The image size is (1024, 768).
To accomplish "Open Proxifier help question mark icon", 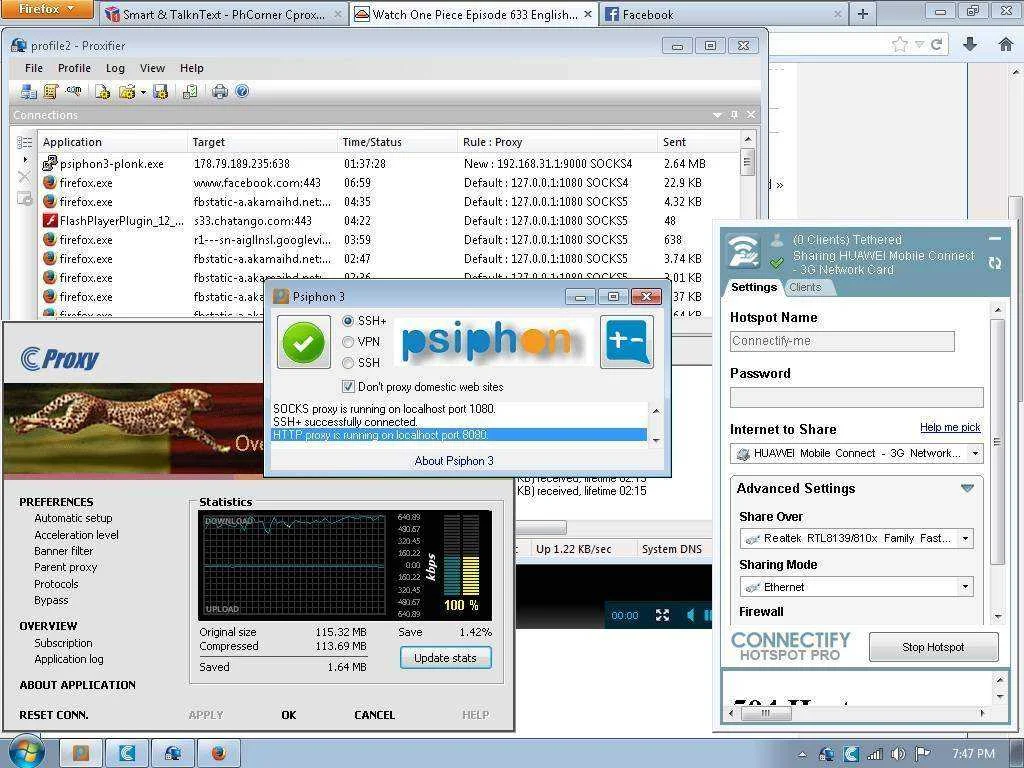I will pos(242,91).
